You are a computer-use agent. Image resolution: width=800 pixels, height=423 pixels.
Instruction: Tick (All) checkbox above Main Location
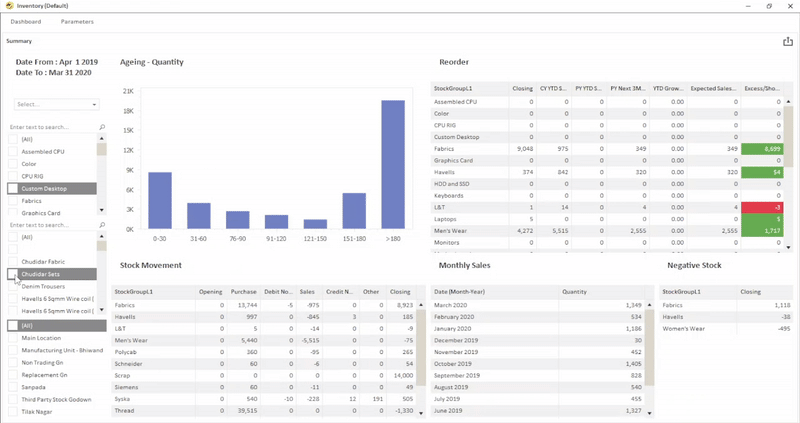[13, 326]
